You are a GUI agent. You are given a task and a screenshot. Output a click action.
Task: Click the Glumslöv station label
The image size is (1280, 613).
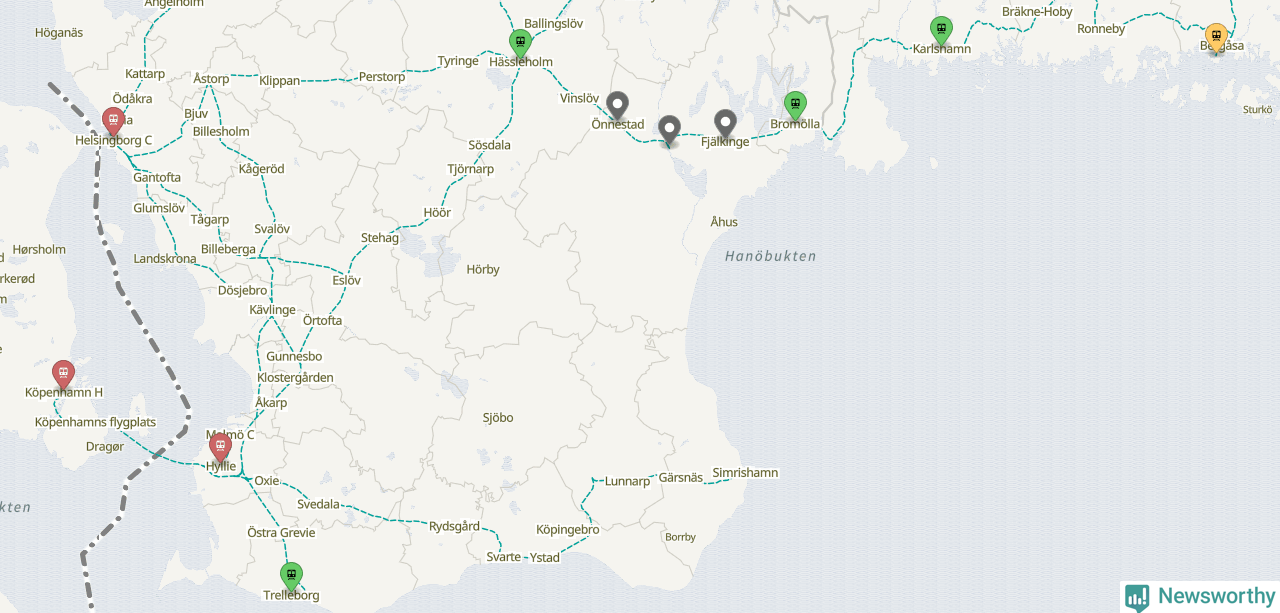coord(159,209)
